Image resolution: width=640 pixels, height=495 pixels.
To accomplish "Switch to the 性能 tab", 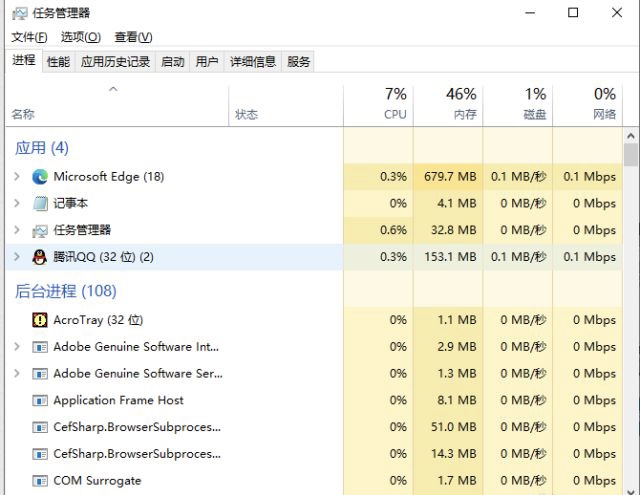I will tap(58, 62).
